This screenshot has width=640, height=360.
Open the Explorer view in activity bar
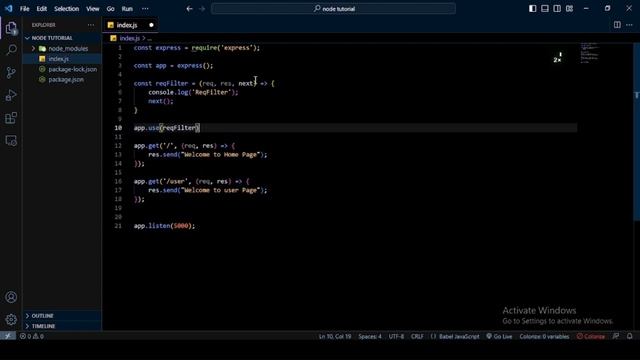[11, 28]
